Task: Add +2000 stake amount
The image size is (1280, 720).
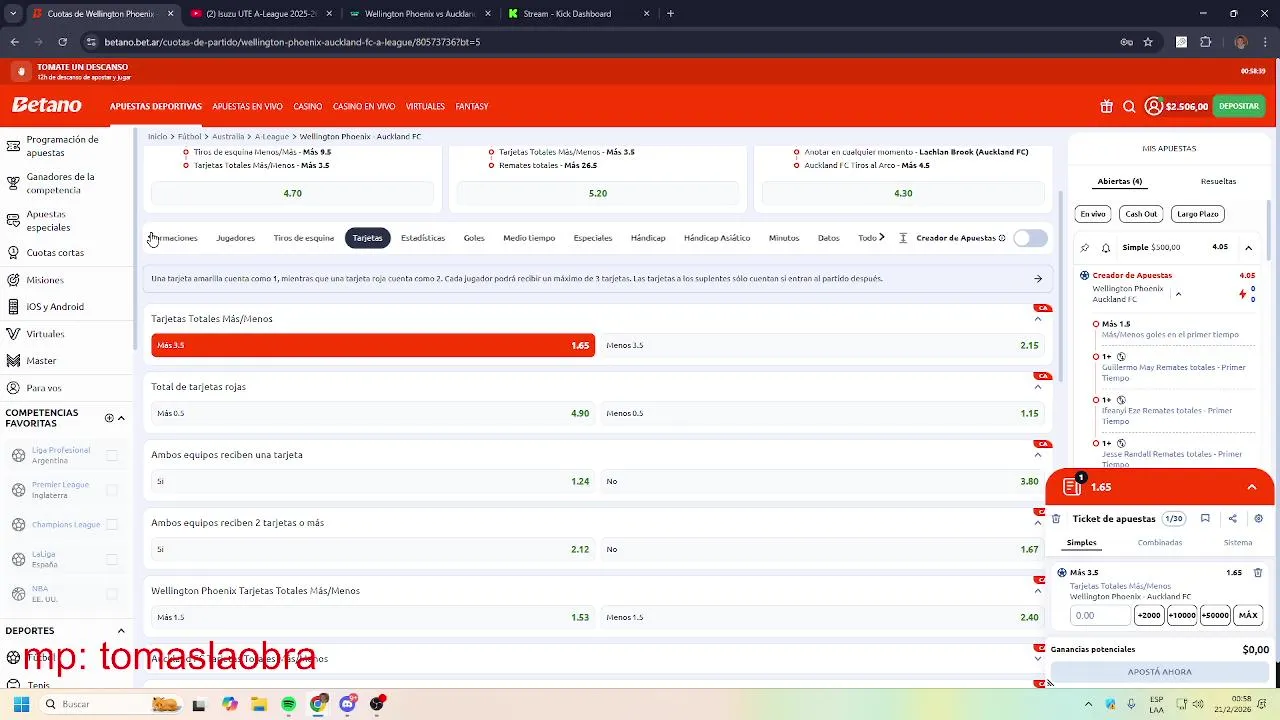Action: pos(1149,615)
